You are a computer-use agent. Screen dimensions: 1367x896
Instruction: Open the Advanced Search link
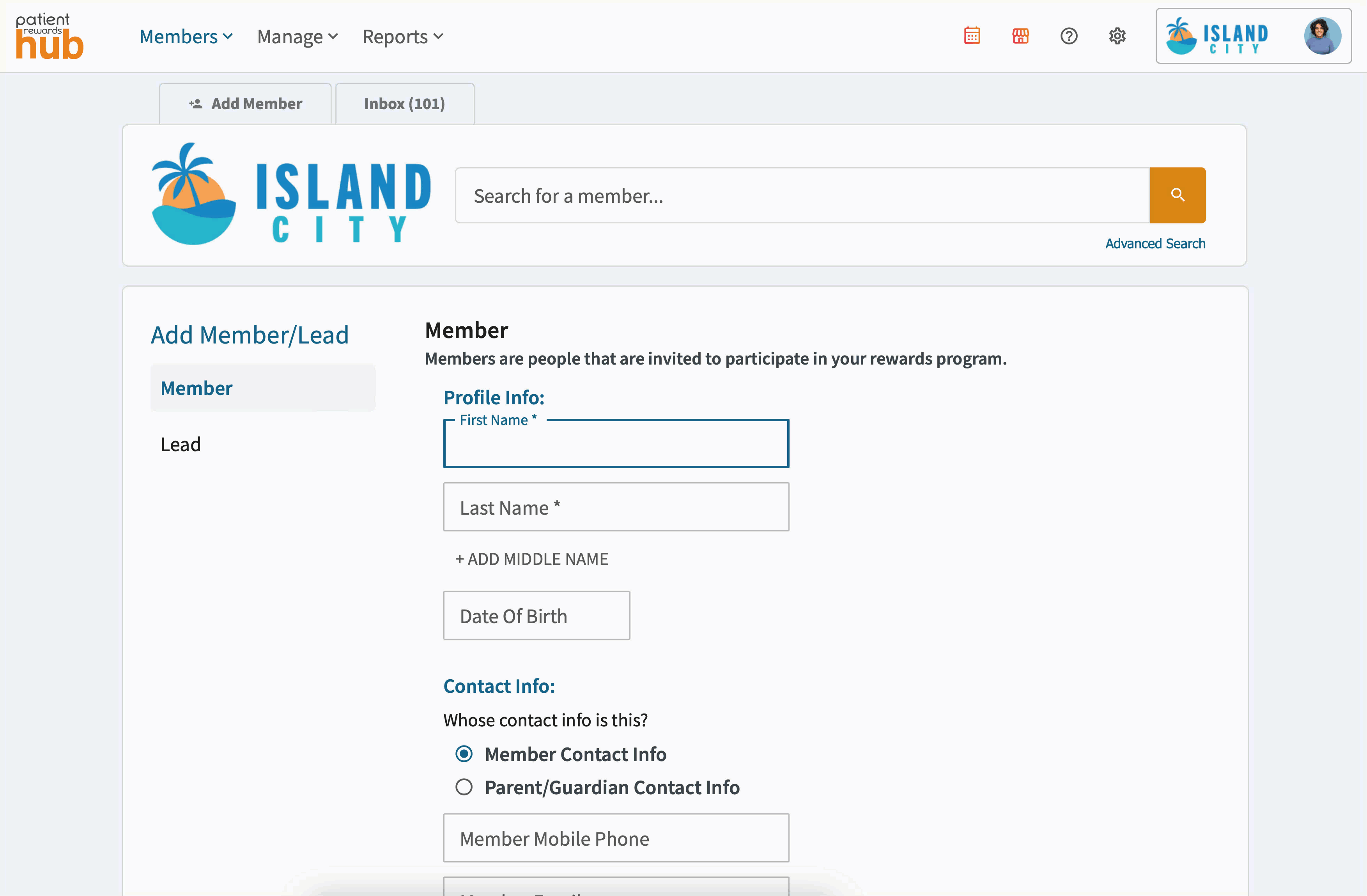tap(1155, 244)
